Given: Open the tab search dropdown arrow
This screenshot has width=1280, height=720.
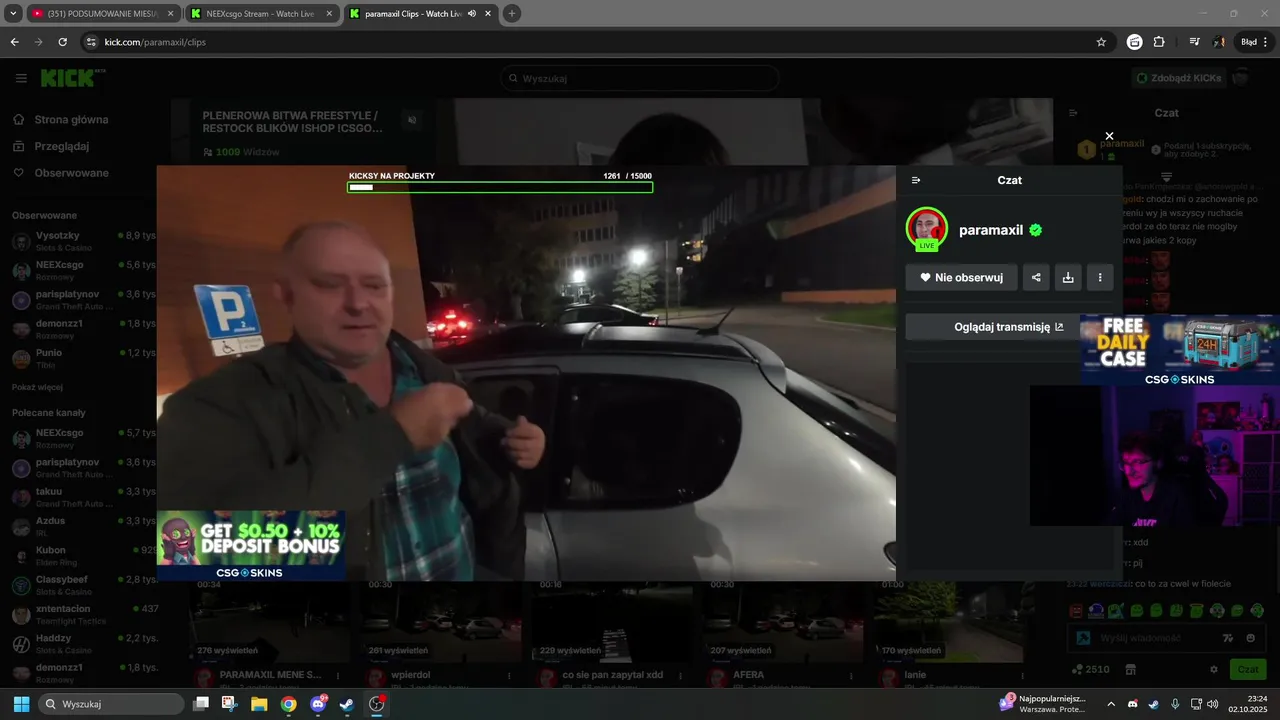Looking at the screenshot, I should pyautogui.click(x=13, y=14).
